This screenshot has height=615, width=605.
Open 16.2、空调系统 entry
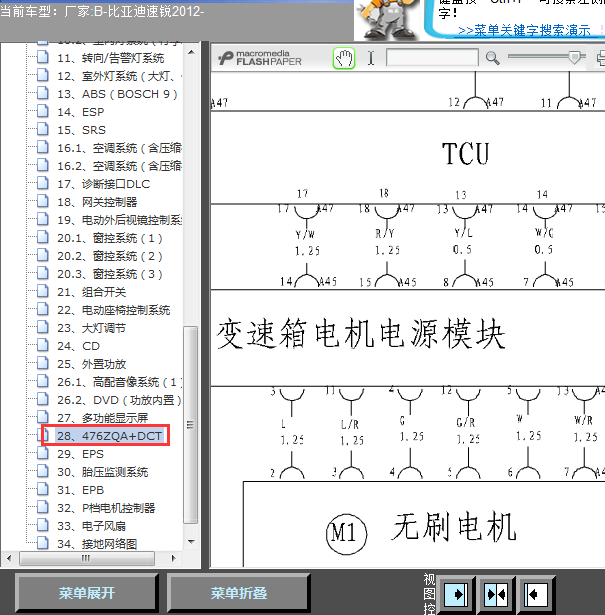(119, 166)
